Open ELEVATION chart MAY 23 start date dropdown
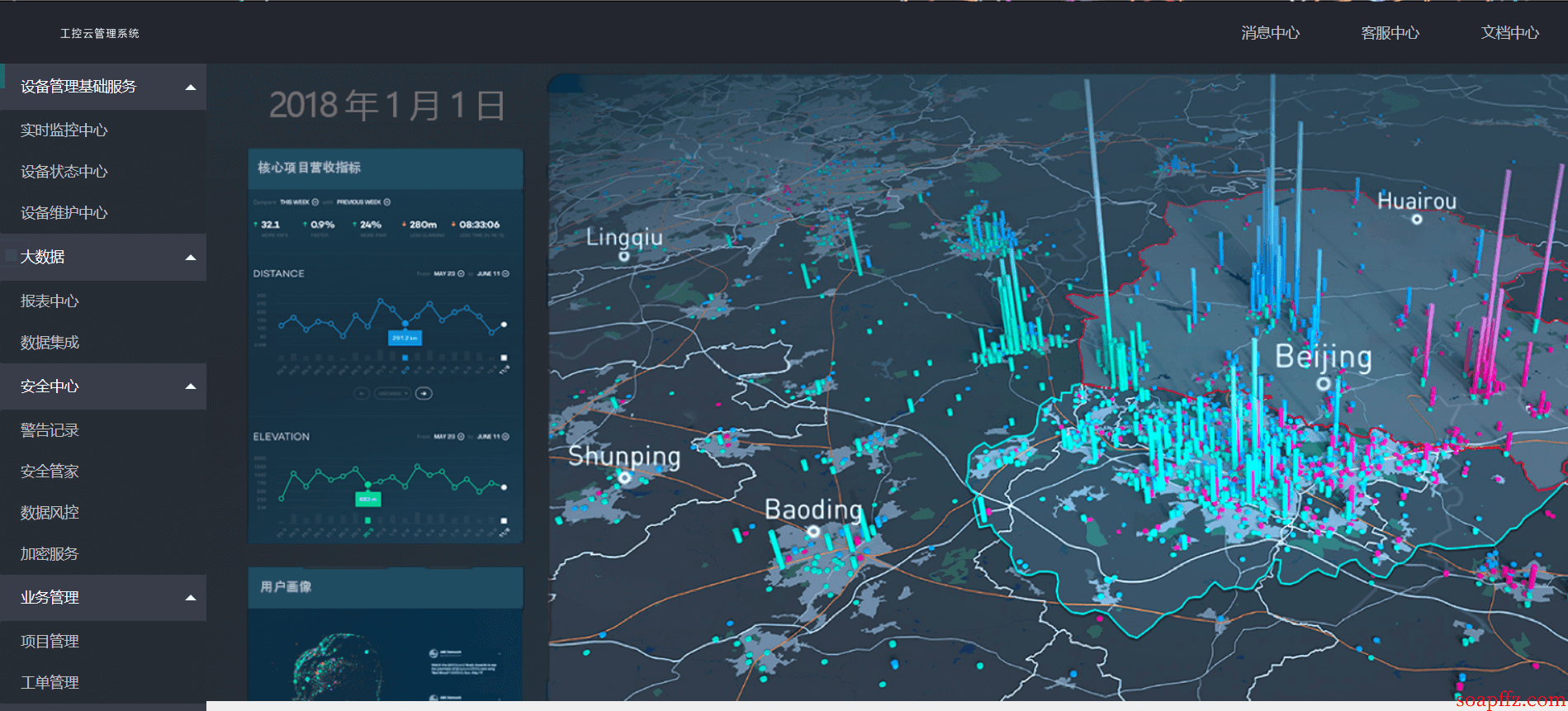Screen dimensions: 1568x711 pos(449,437)
